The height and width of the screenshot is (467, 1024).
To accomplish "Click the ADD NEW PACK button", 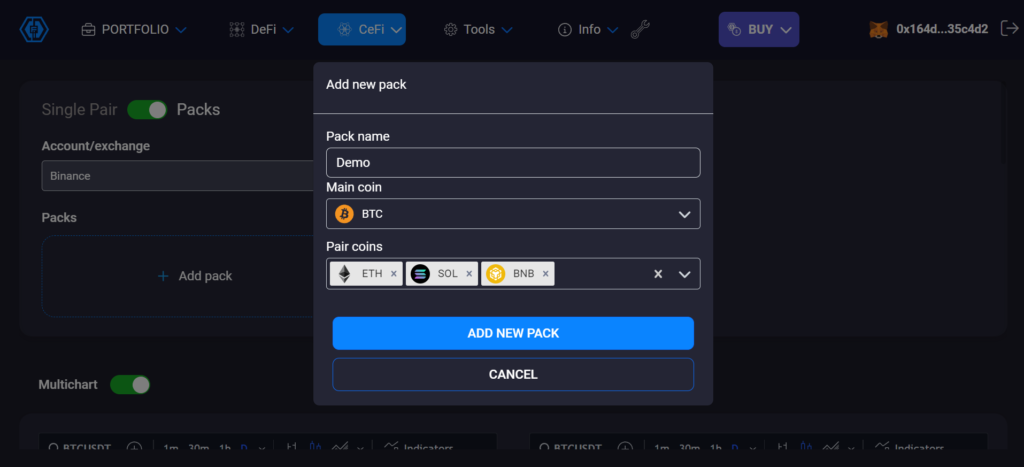I will 513,333.
